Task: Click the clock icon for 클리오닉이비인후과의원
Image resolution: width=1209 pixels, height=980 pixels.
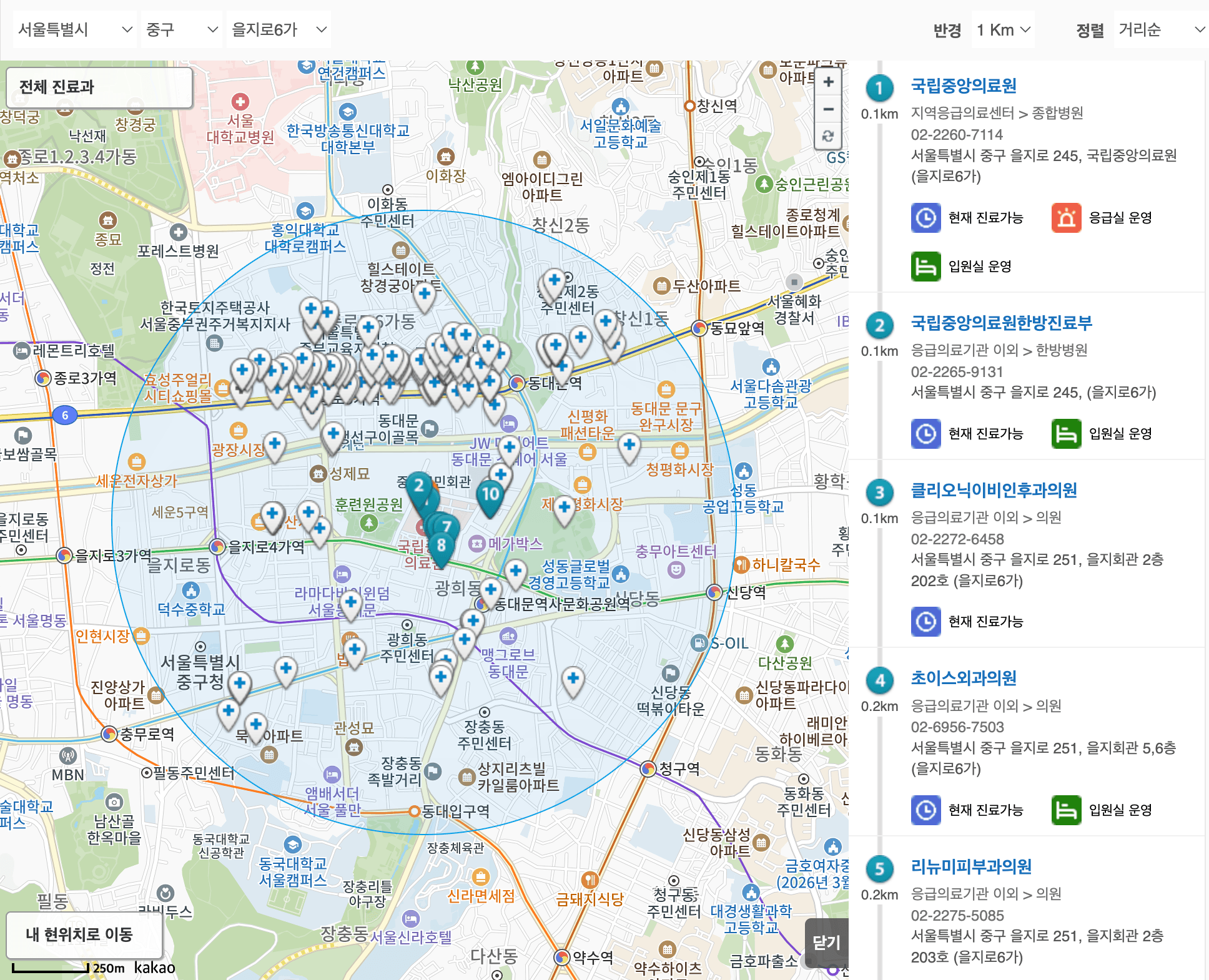Action: (925, 621)
